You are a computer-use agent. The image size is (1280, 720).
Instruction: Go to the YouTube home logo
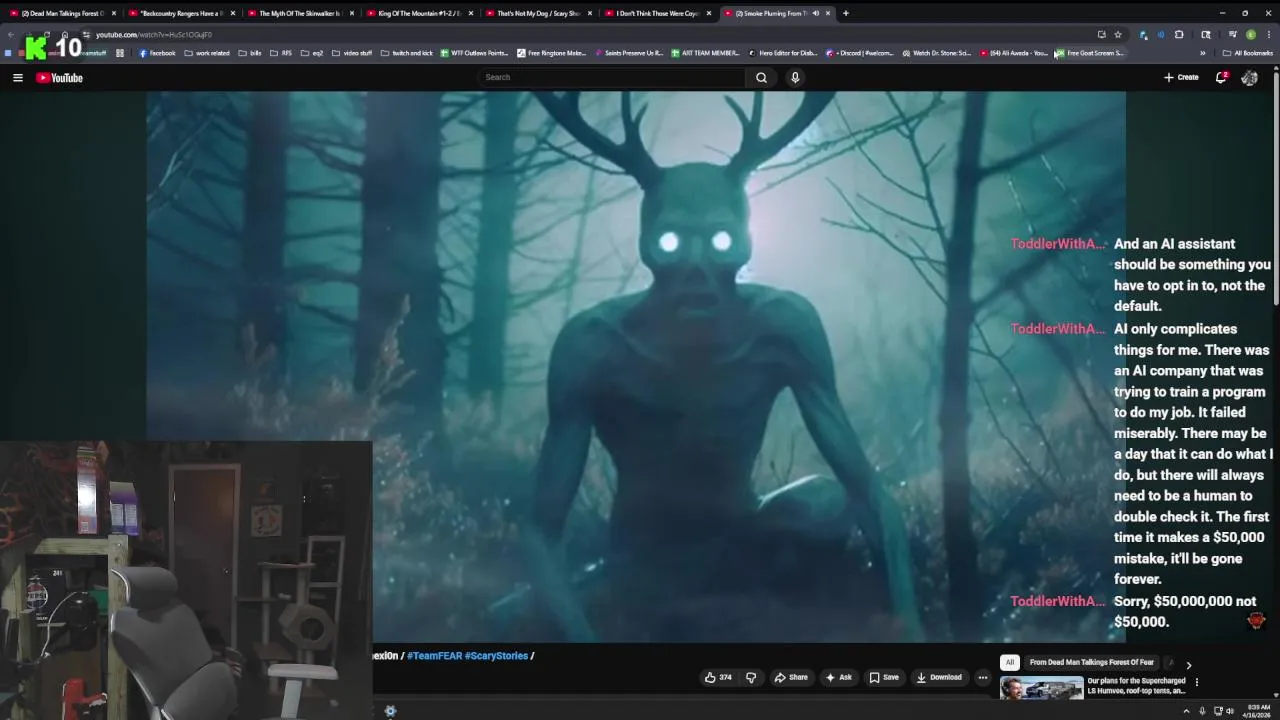coord(60,77)
